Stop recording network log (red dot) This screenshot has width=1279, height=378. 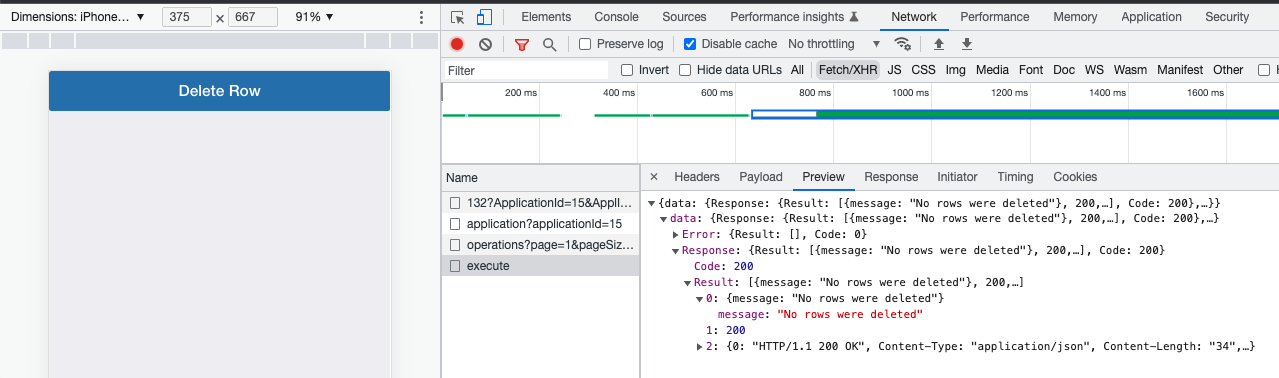(457, 44)
